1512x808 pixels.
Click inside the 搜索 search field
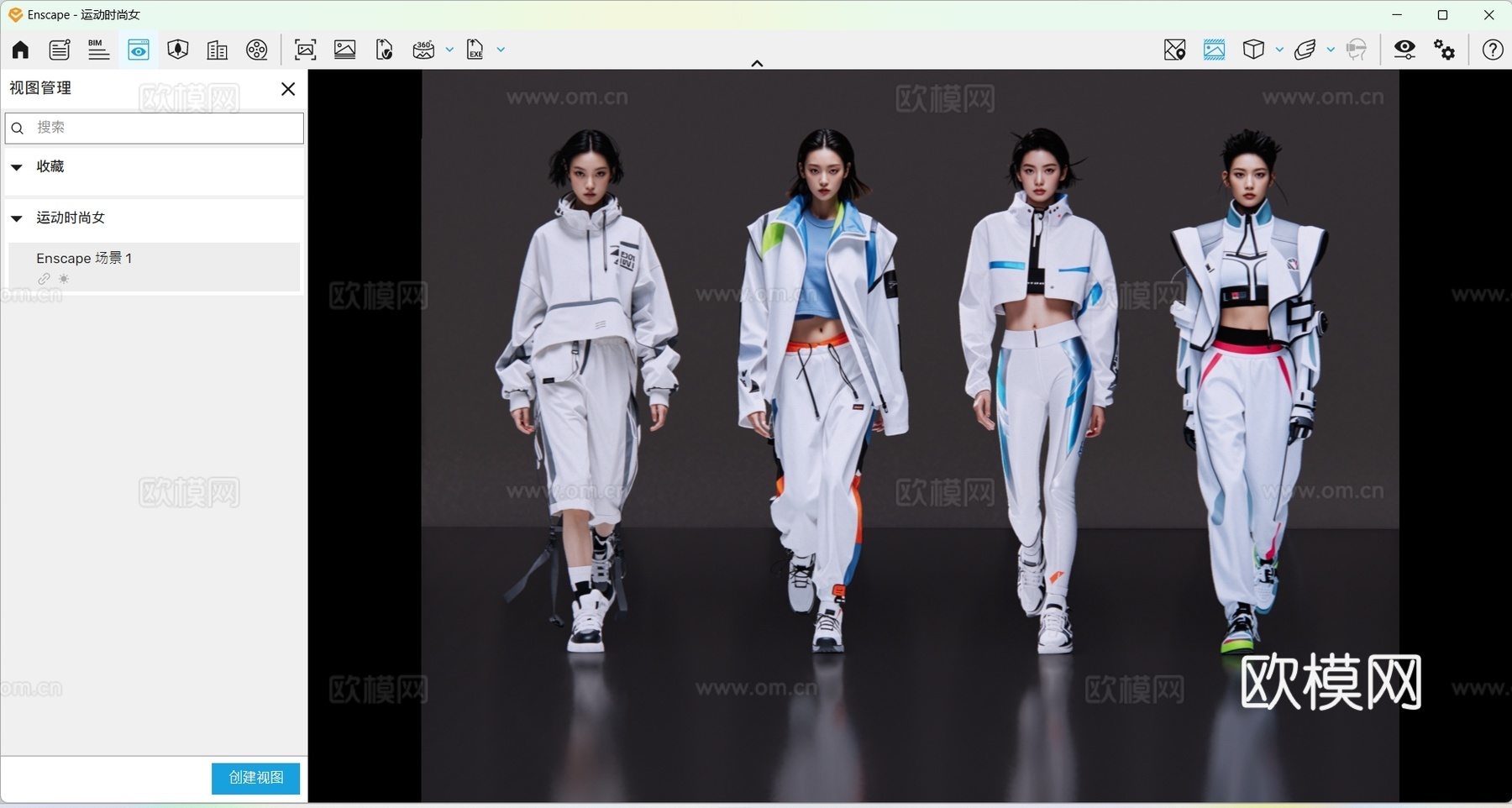pyautogui.click(x=154, y=128)
